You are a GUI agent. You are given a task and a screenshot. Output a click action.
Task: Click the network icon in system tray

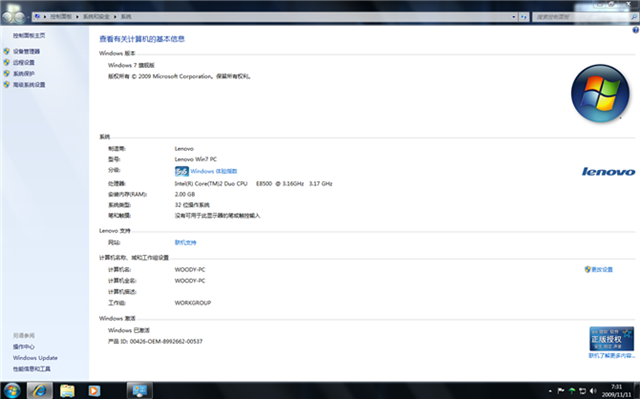(582, 391)
